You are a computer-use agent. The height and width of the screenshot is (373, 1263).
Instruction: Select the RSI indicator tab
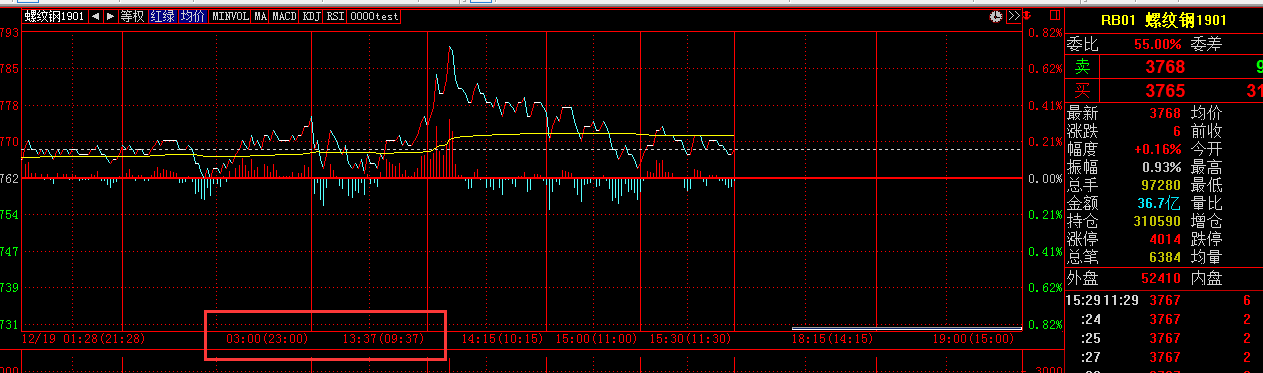coord(336,17)
